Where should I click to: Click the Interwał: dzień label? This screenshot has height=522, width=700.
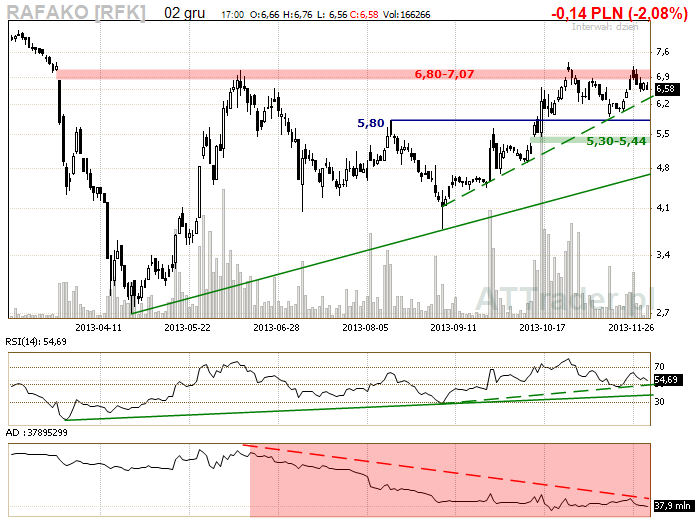[605, 27]
